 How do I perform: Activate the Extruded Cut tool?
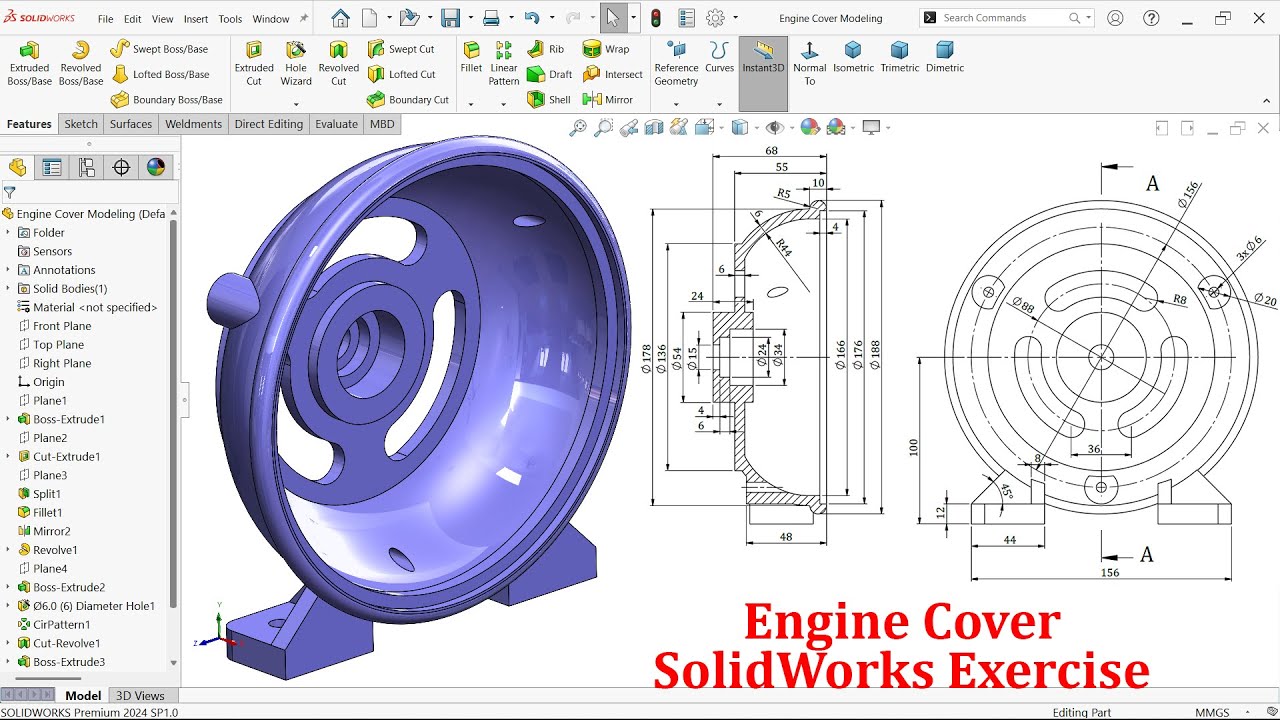(254, 63)
